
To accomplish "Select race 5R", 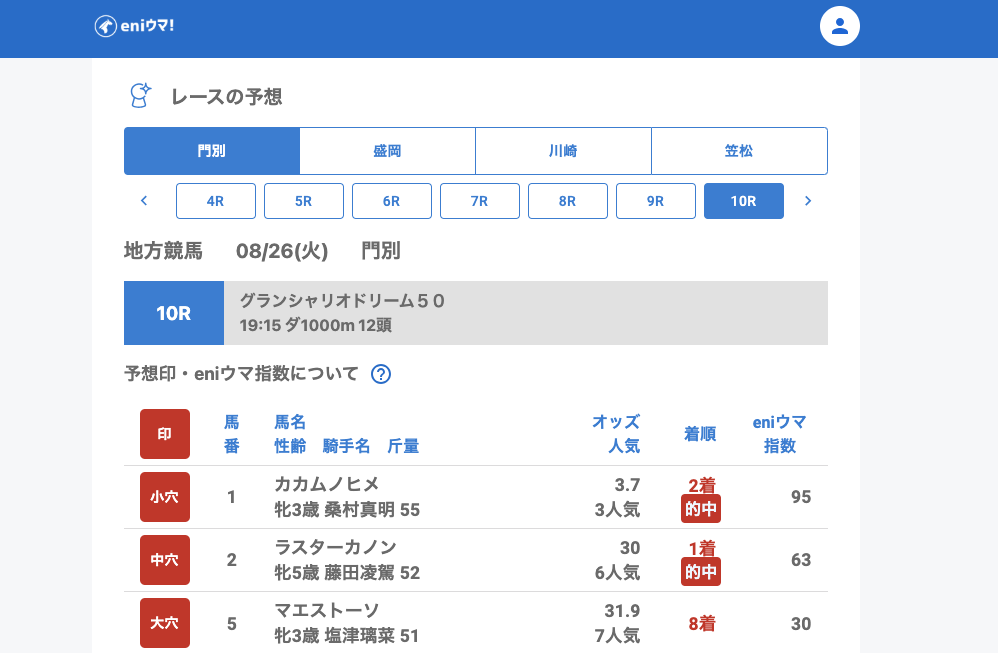I will pos(304,201).
